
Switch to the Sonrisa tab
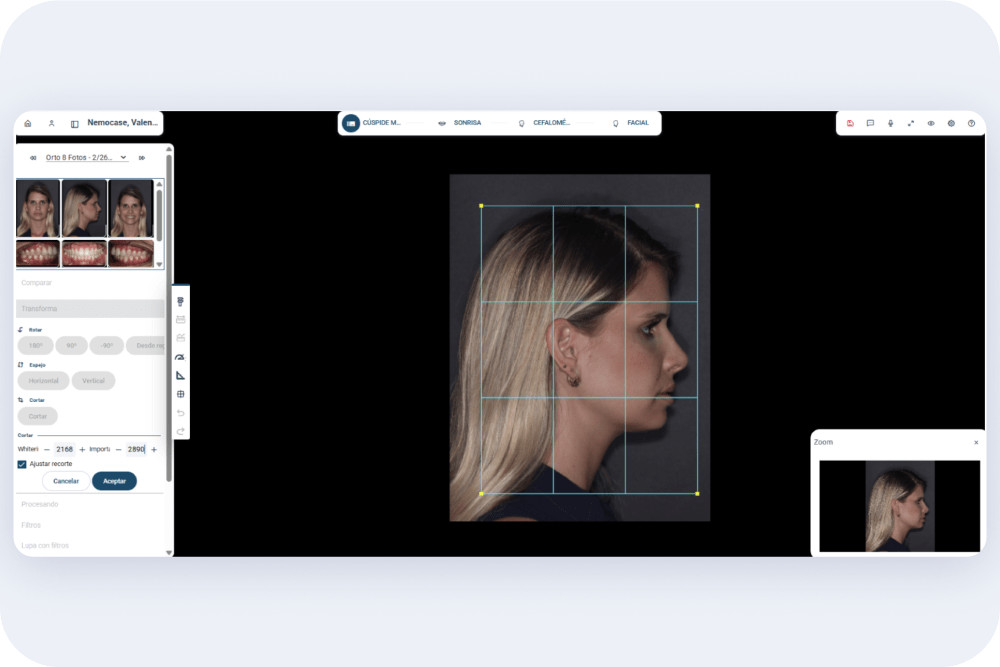point(460,123)
